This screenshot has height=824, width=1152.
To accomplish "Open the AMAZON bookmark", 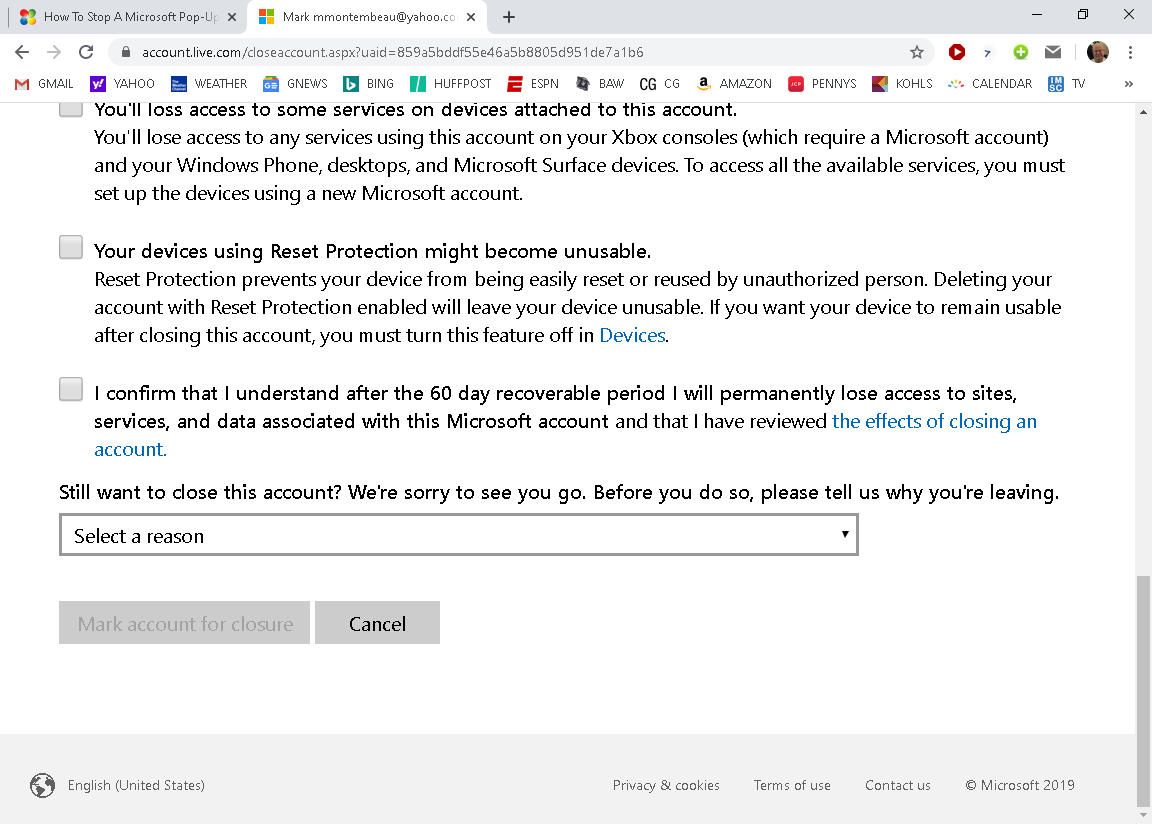I will click(x=733, y=84).
